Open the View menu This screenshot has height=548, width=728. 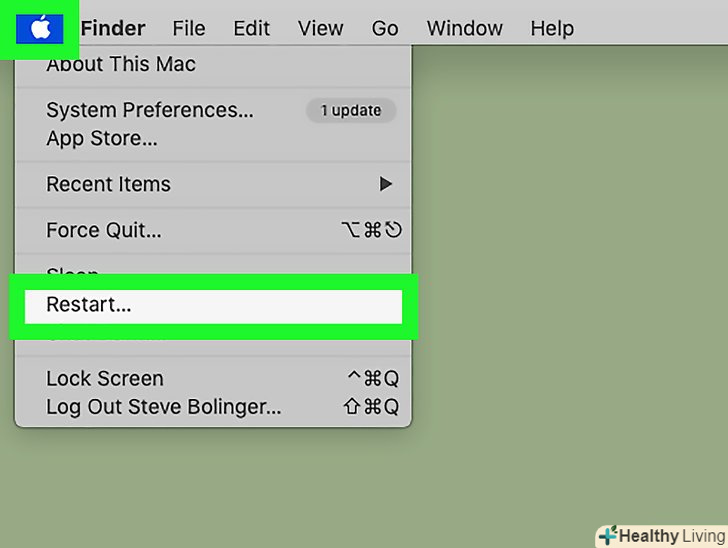321,29
